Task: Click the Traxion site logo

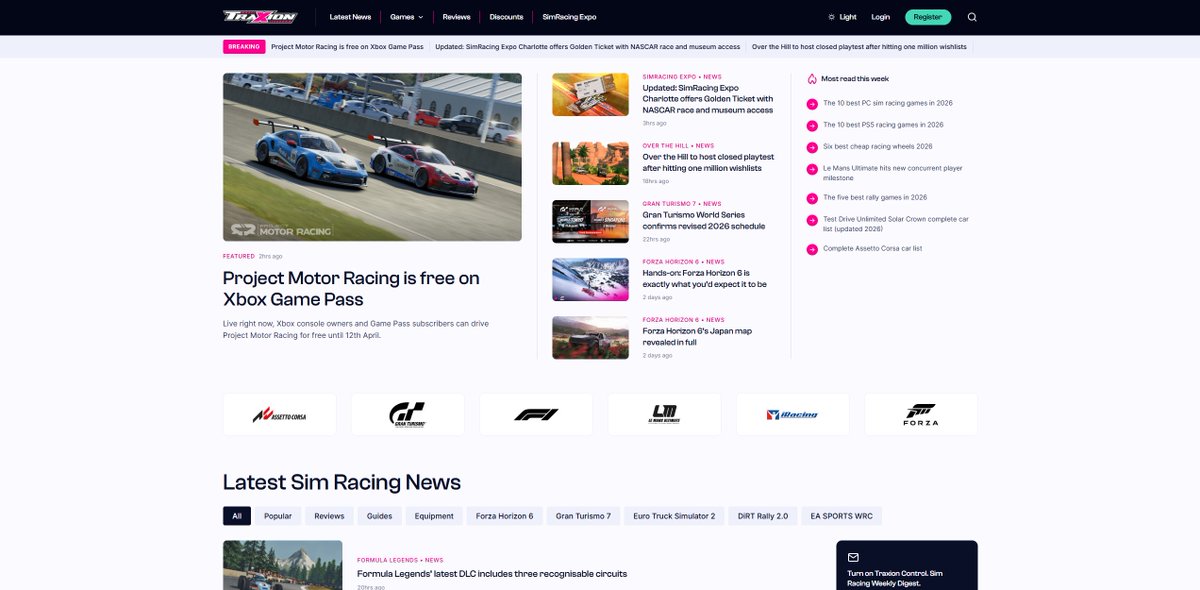Action: (x=259, y=16)
